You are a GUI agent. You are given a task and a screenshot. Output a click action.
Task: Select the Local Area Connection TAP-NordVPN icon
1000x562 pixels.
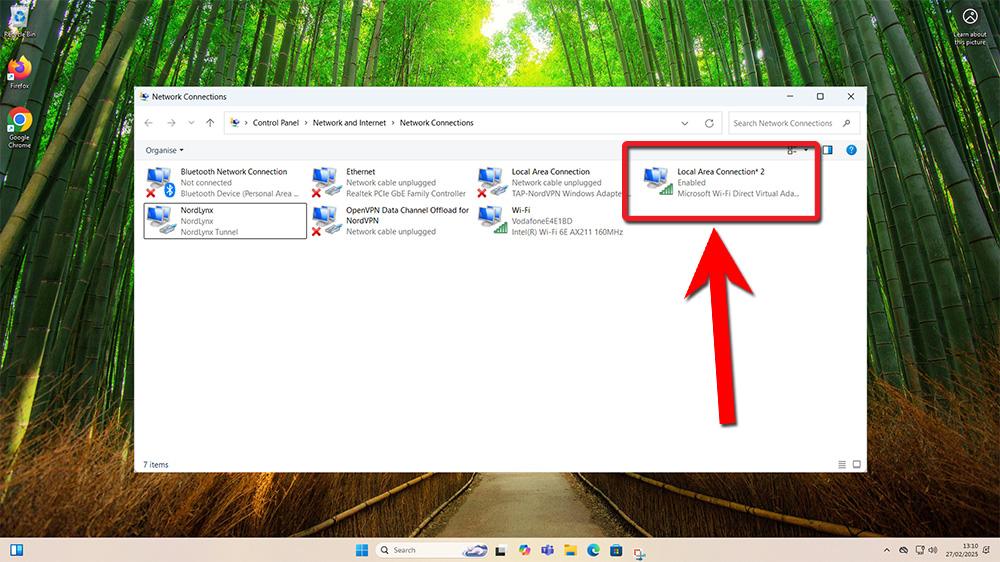[492, 182]
